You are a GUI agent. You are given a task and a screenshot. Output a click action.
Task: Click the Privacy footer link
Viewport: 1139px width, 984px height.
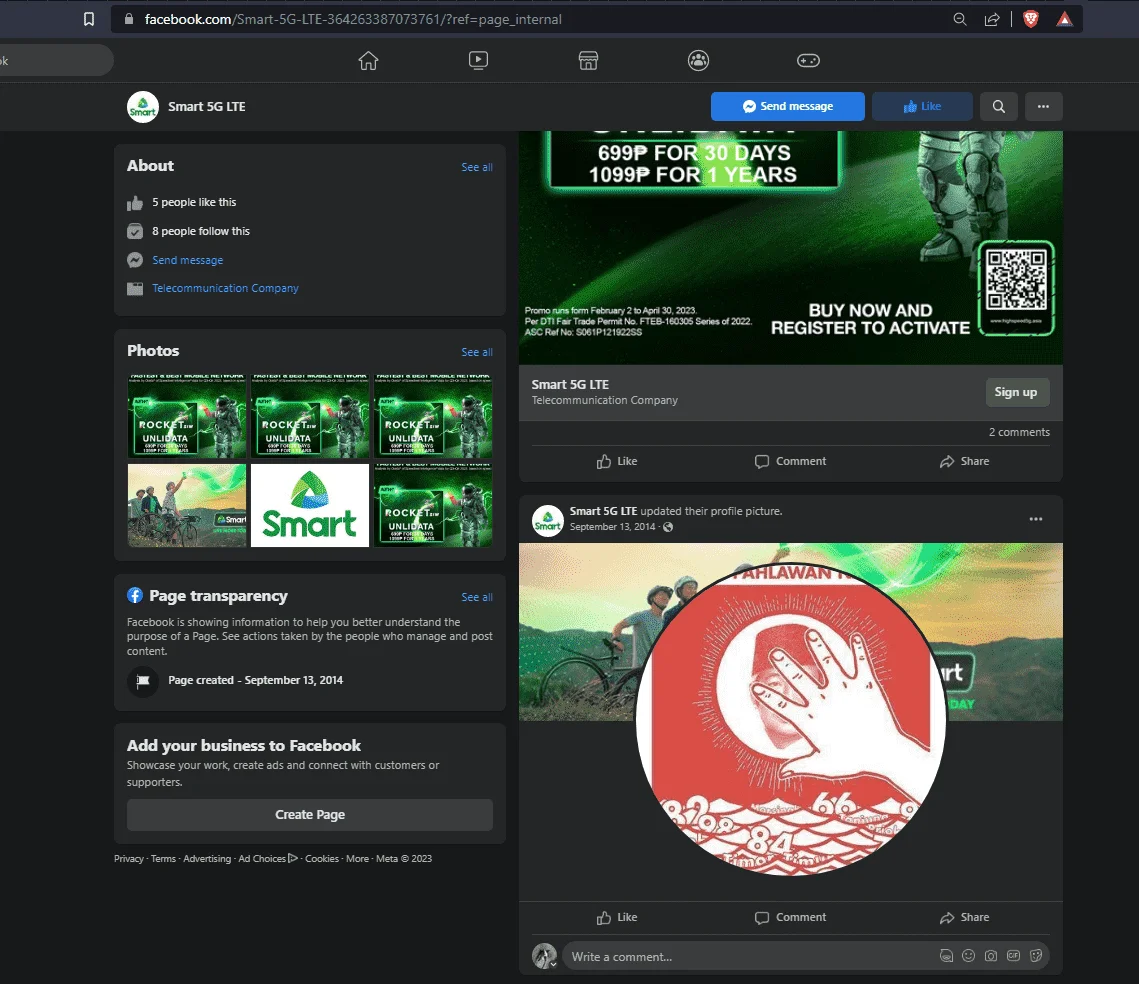129,858
